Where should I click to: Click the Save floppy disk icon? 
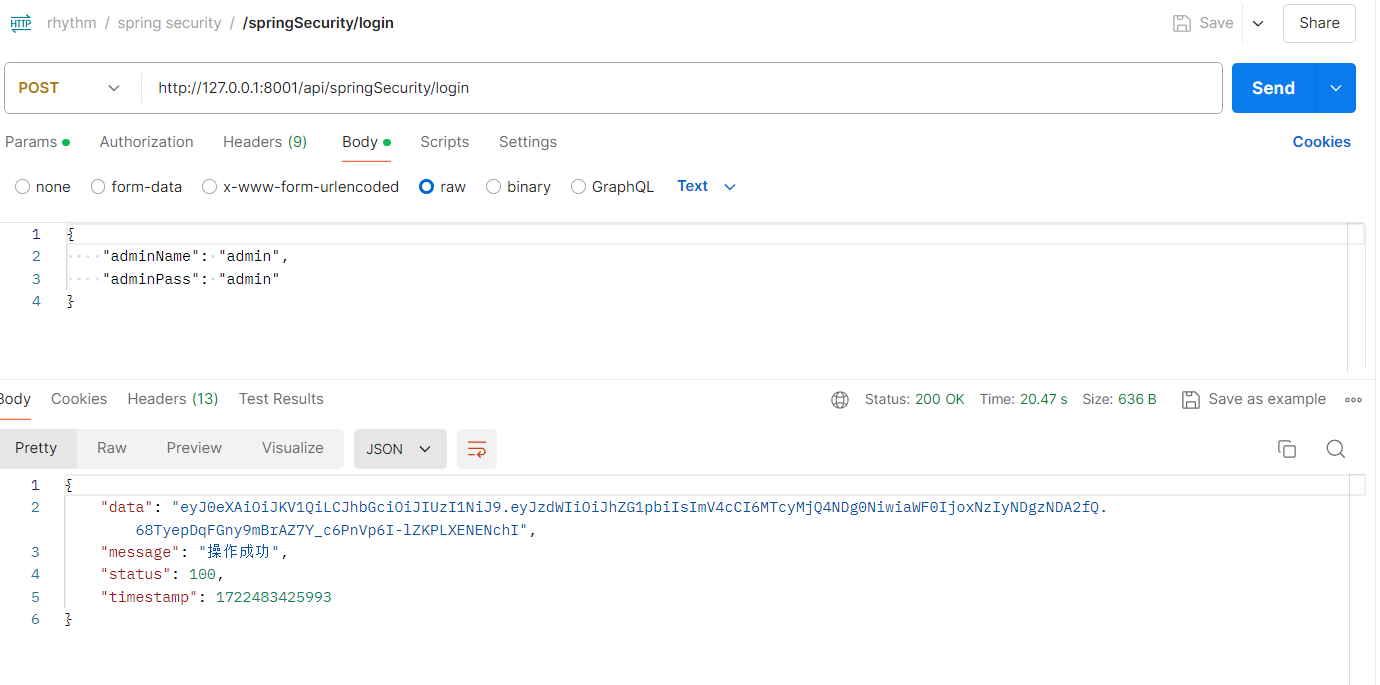[x=1182, y=23]
